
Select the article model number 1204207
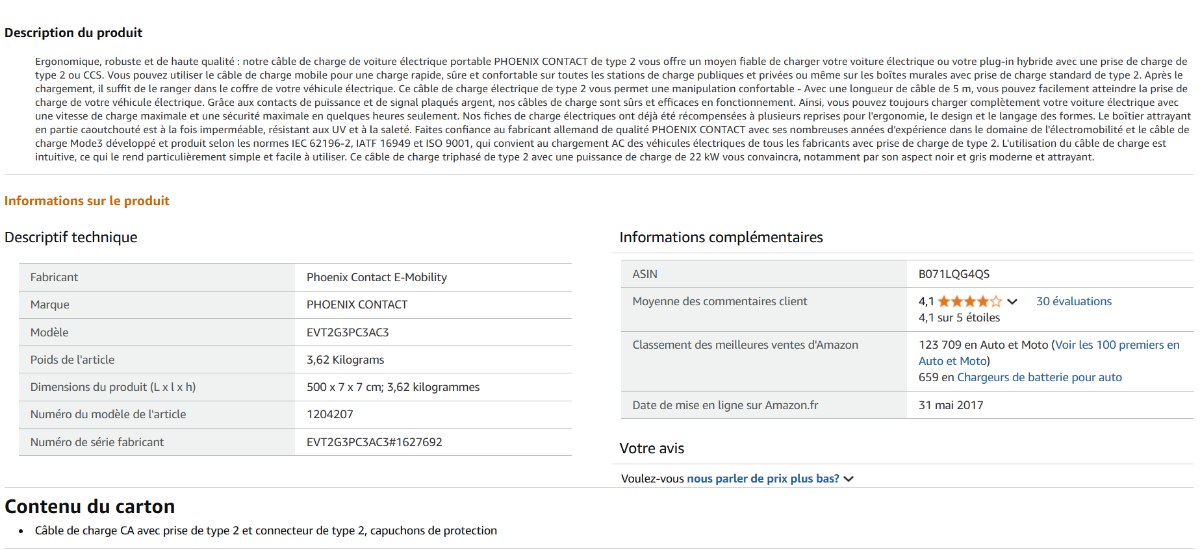pos(329,414)
